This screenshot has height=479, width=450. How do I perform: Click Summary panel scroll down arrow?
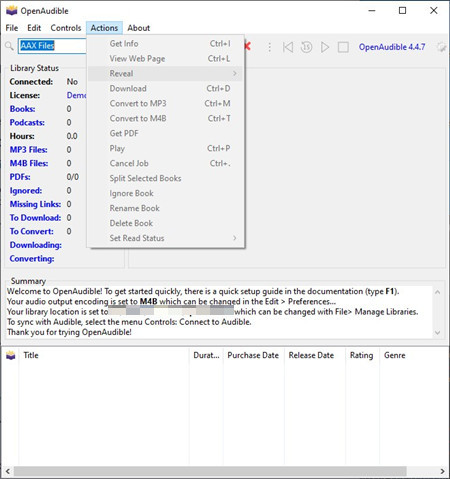pos(438,333)
